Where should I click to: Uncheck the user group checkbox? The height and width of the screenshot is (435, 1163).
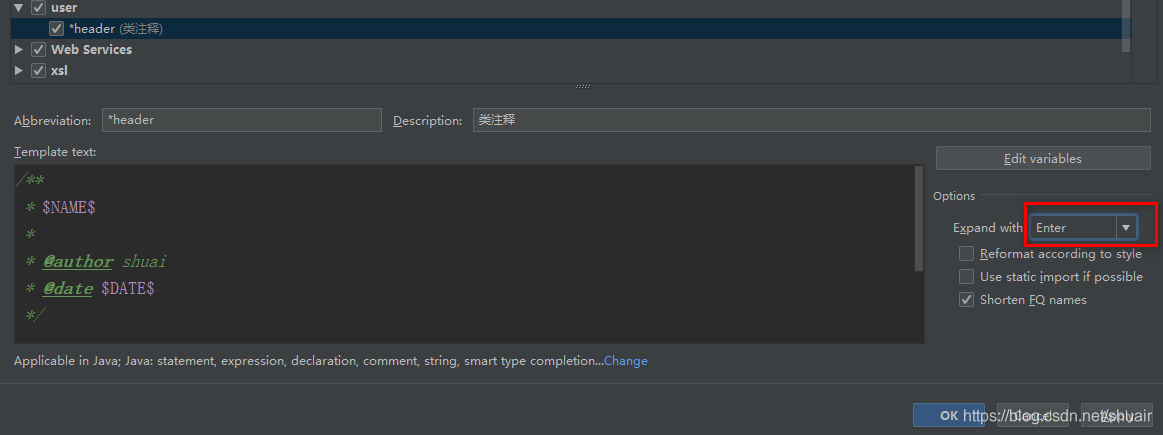39,8
